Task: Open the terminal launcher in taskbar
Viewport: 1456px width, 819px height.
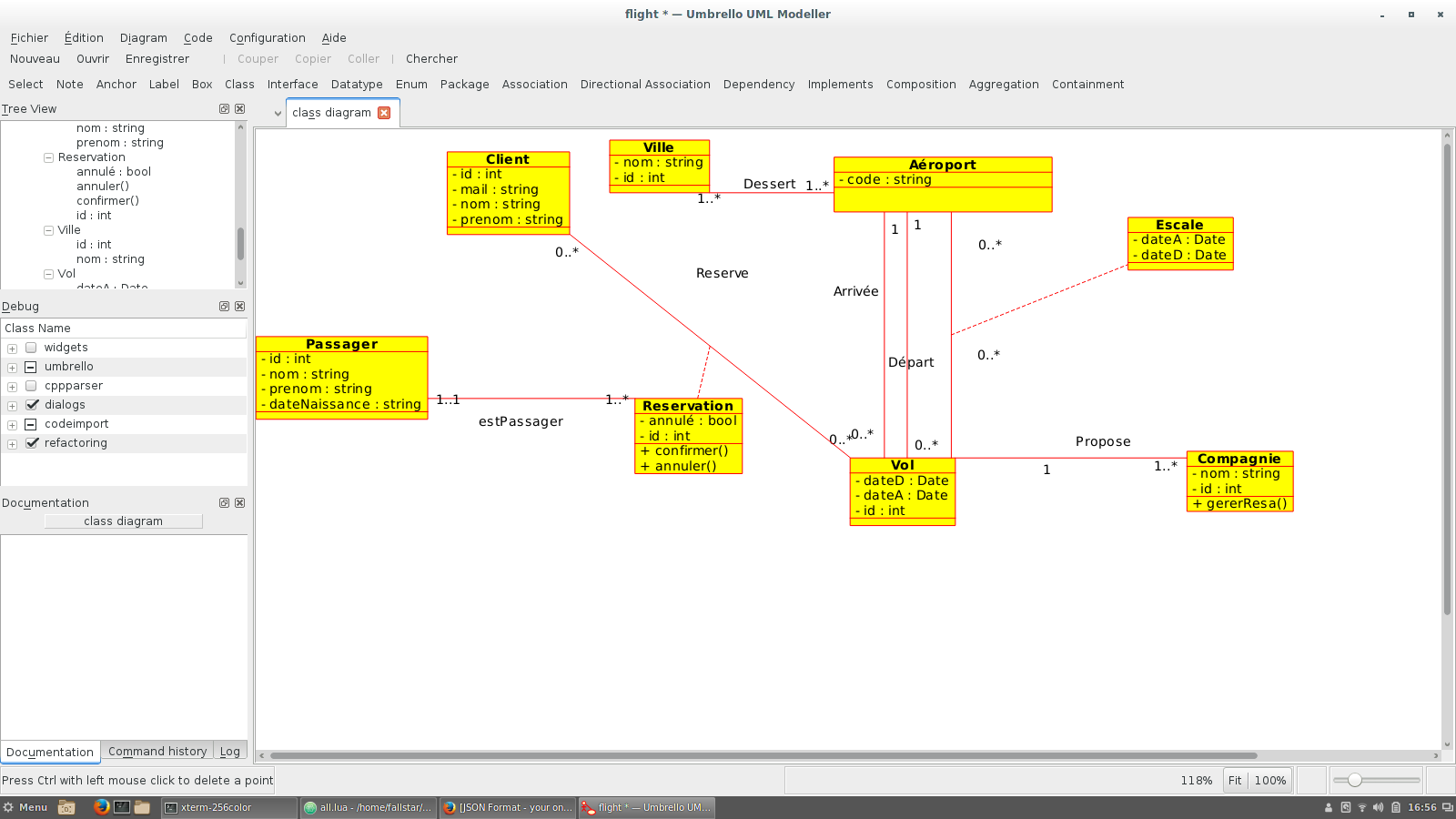Action: click(x=121, y=807)
